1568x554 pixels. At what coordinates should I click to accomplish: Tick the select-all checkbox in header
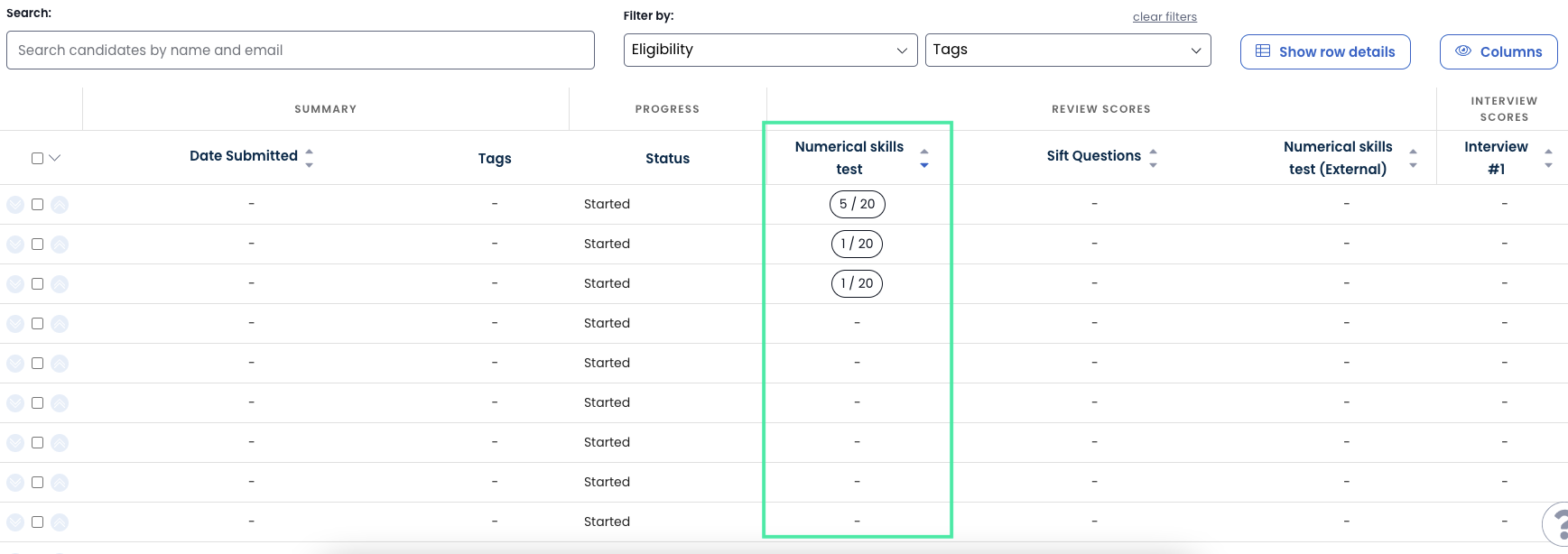(x=37, y=158)
